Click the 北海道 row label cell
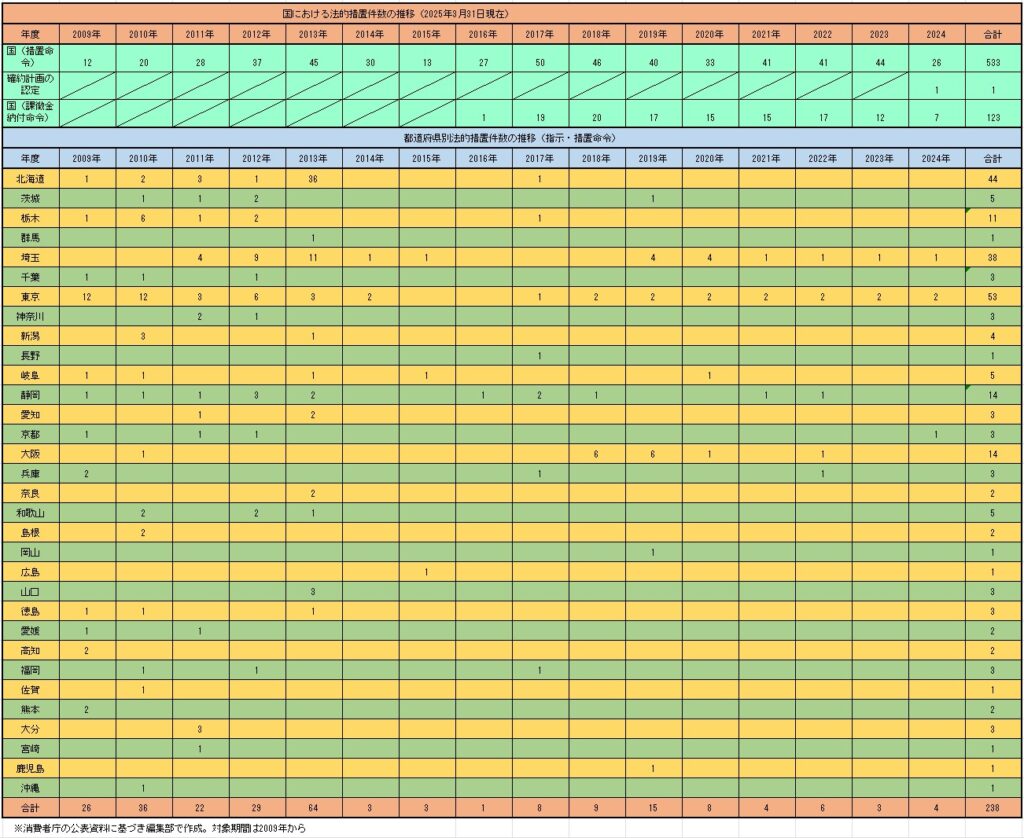The height and width of the screenshot is (838, 1024). coord(30,178)
